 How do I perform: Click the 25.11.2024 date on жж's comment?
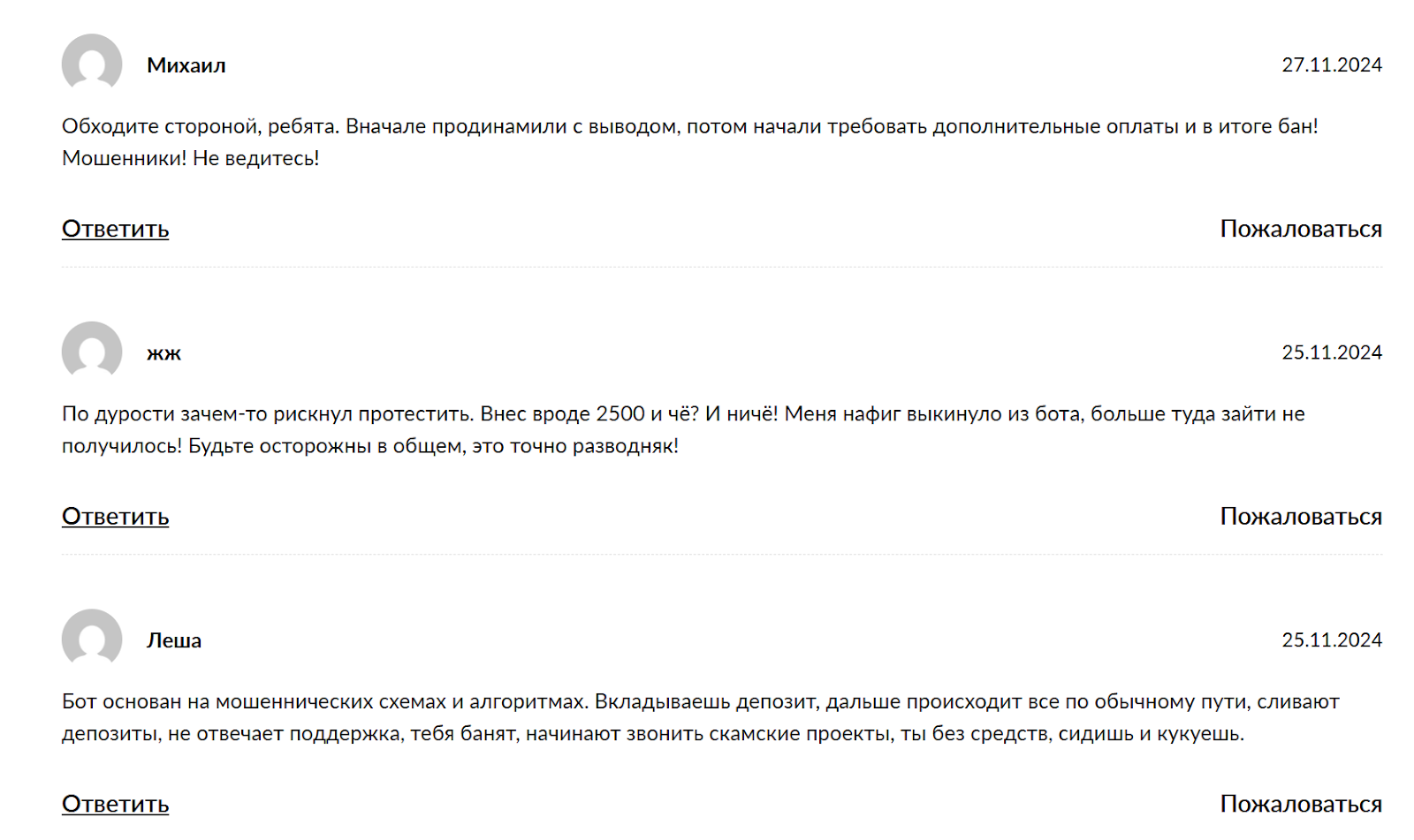coord(1331,352)
